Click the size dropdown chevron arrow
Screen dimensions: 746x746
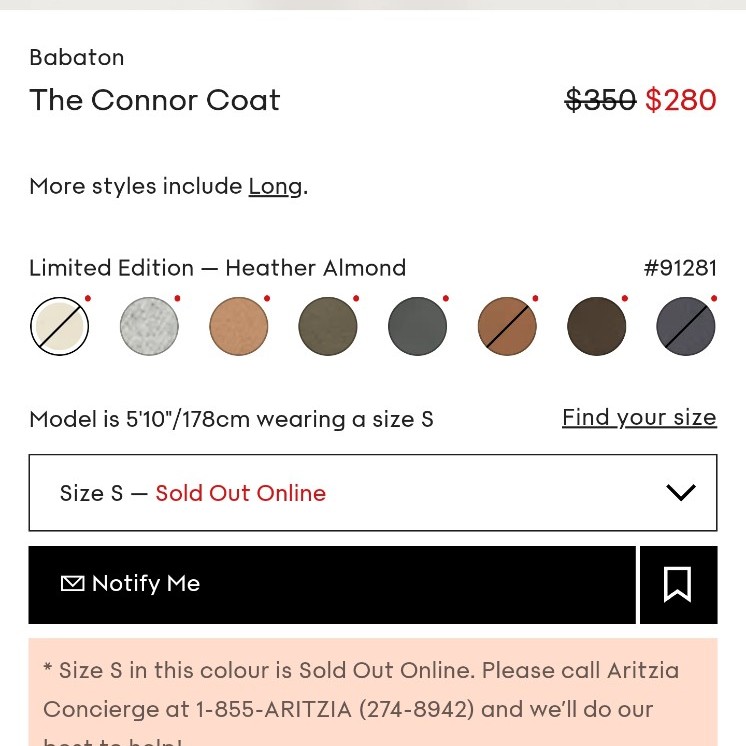(x=680, y=492)
